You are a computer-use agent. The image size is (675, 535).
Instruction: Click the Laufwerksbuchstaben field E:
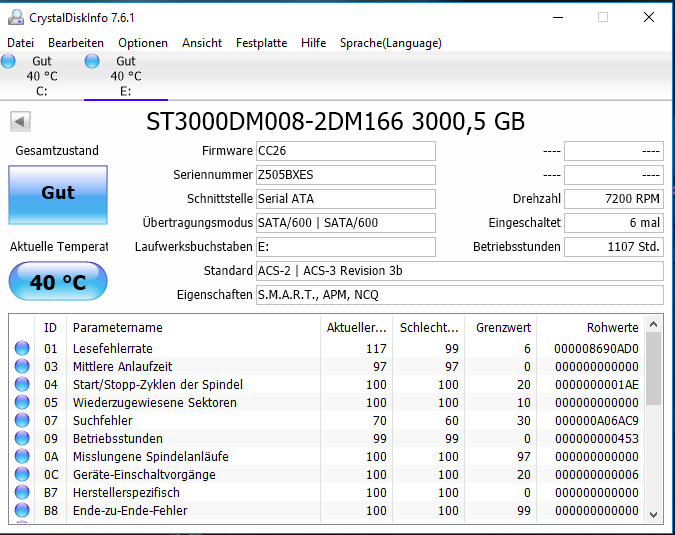coord(346,247)
